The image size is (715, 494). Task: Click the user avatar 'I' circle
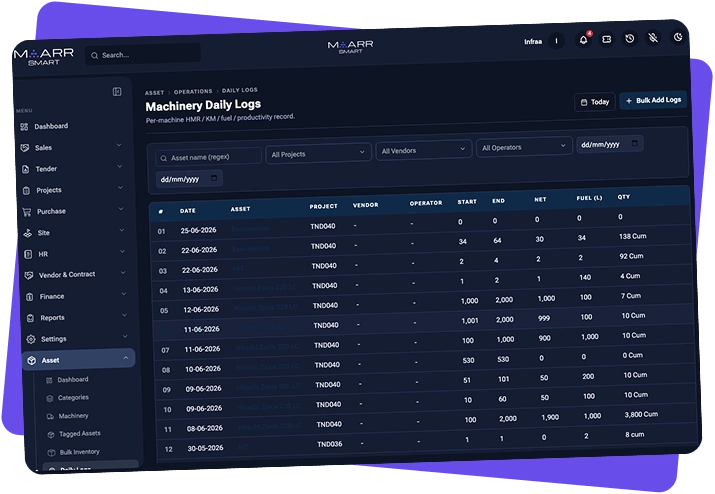tap(556, 41)
